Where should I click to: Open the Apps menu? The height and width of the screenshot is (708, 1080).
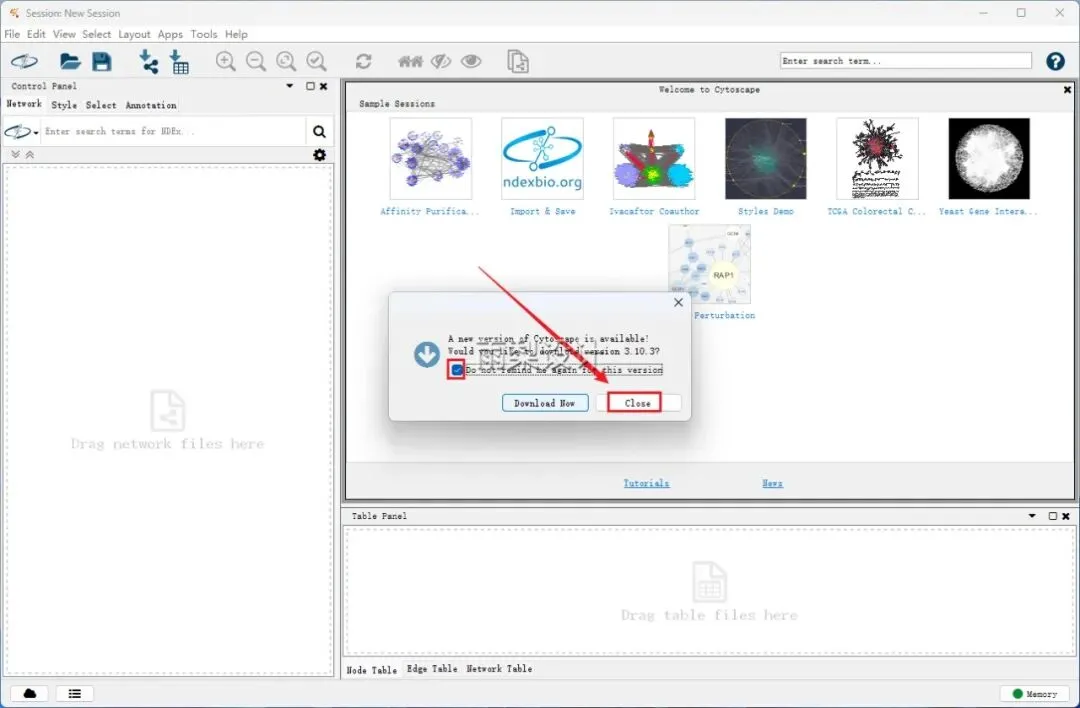[170, 34]
